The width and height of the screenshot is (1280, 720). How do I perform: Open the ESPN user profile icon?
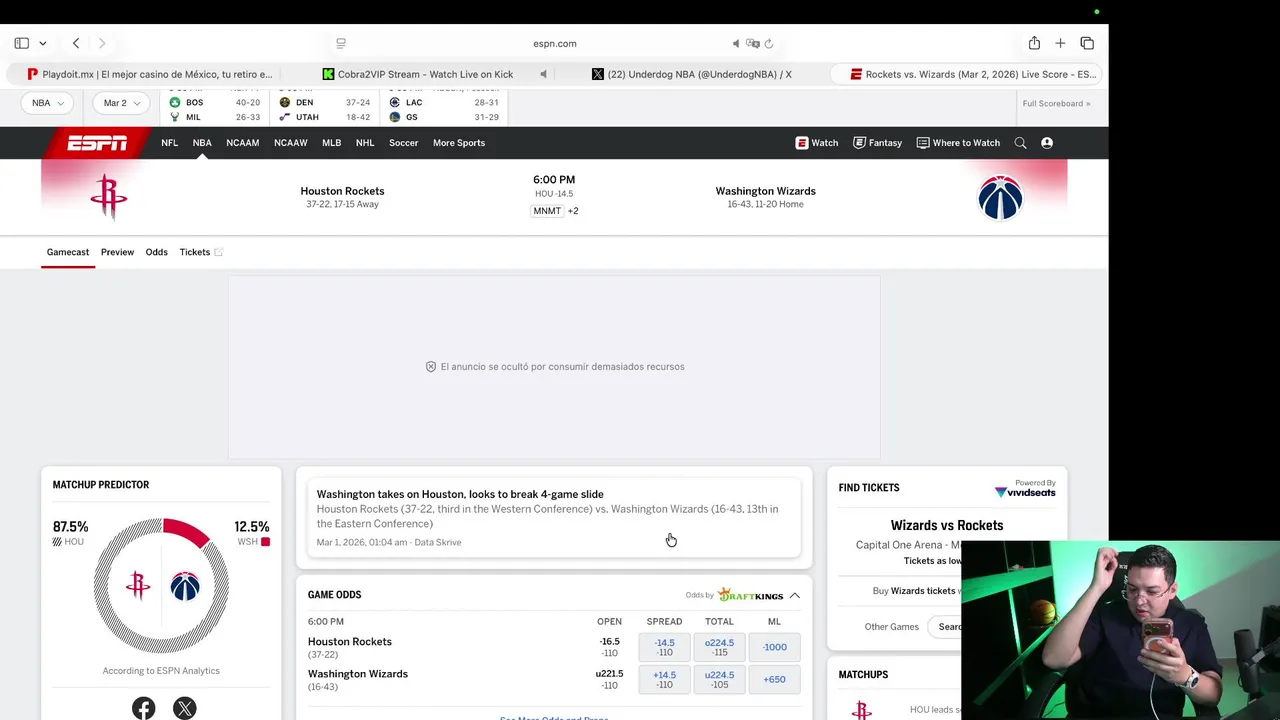pos(1047,143)
